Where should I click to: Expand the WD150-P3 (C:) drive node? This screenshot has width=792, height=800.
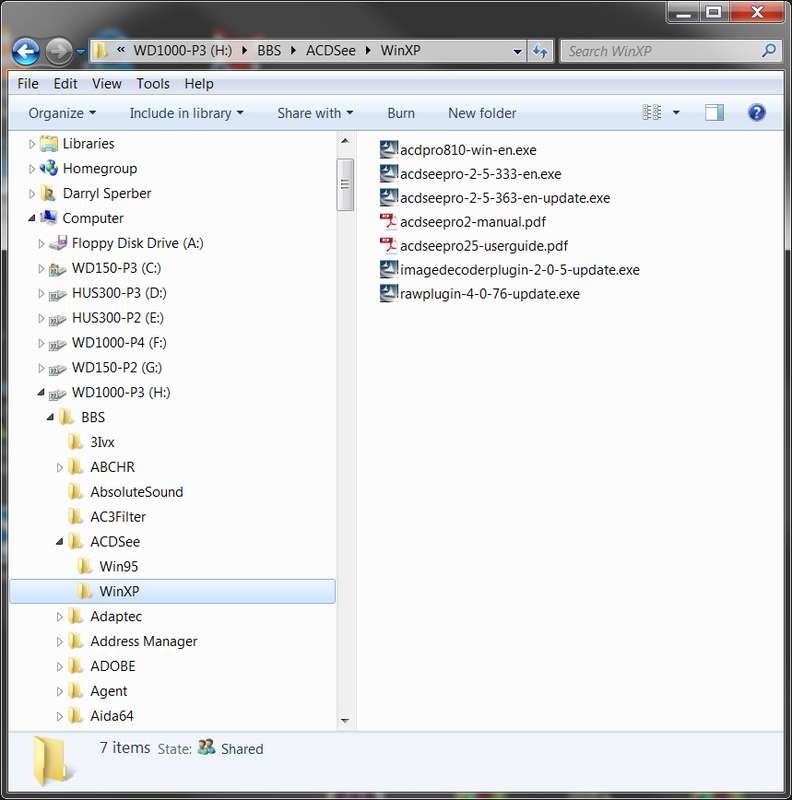(41, 268)
